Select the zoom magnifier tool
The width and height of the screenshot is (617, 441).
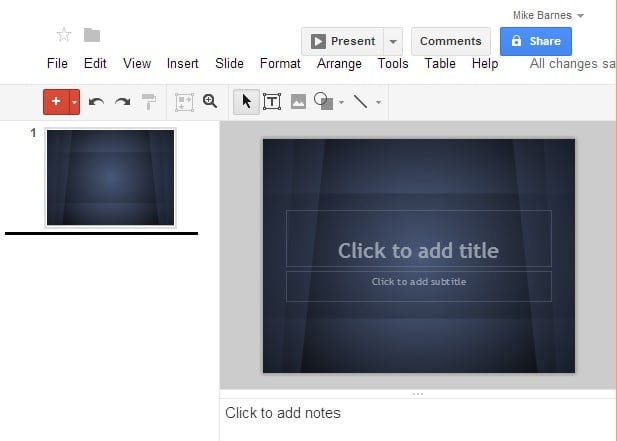pos(210,101)
